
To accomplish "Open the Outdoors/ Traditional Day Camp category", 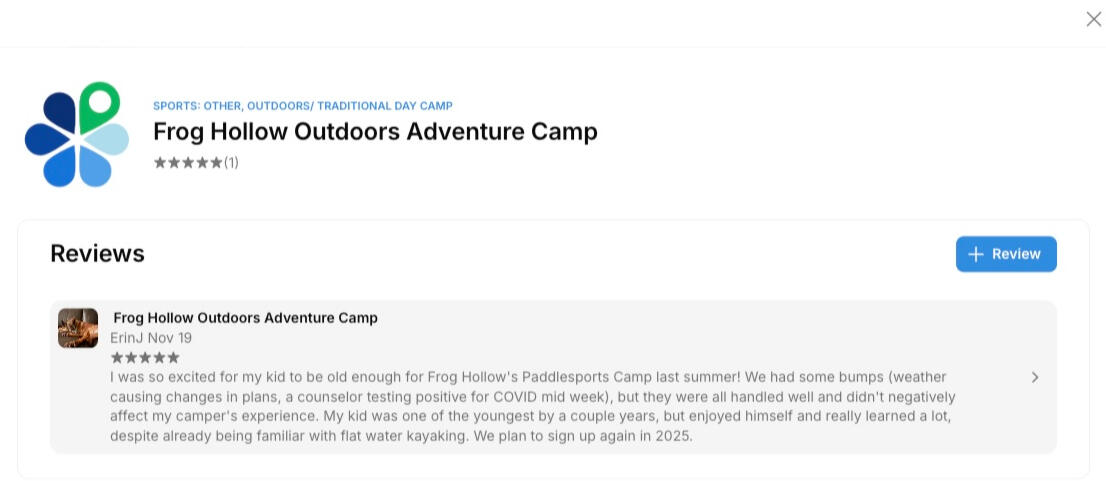I will (x=350, y=106).
